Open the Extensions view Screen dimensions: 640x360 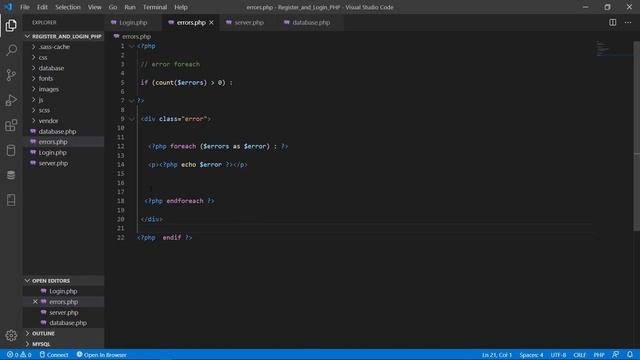(11, 125)
